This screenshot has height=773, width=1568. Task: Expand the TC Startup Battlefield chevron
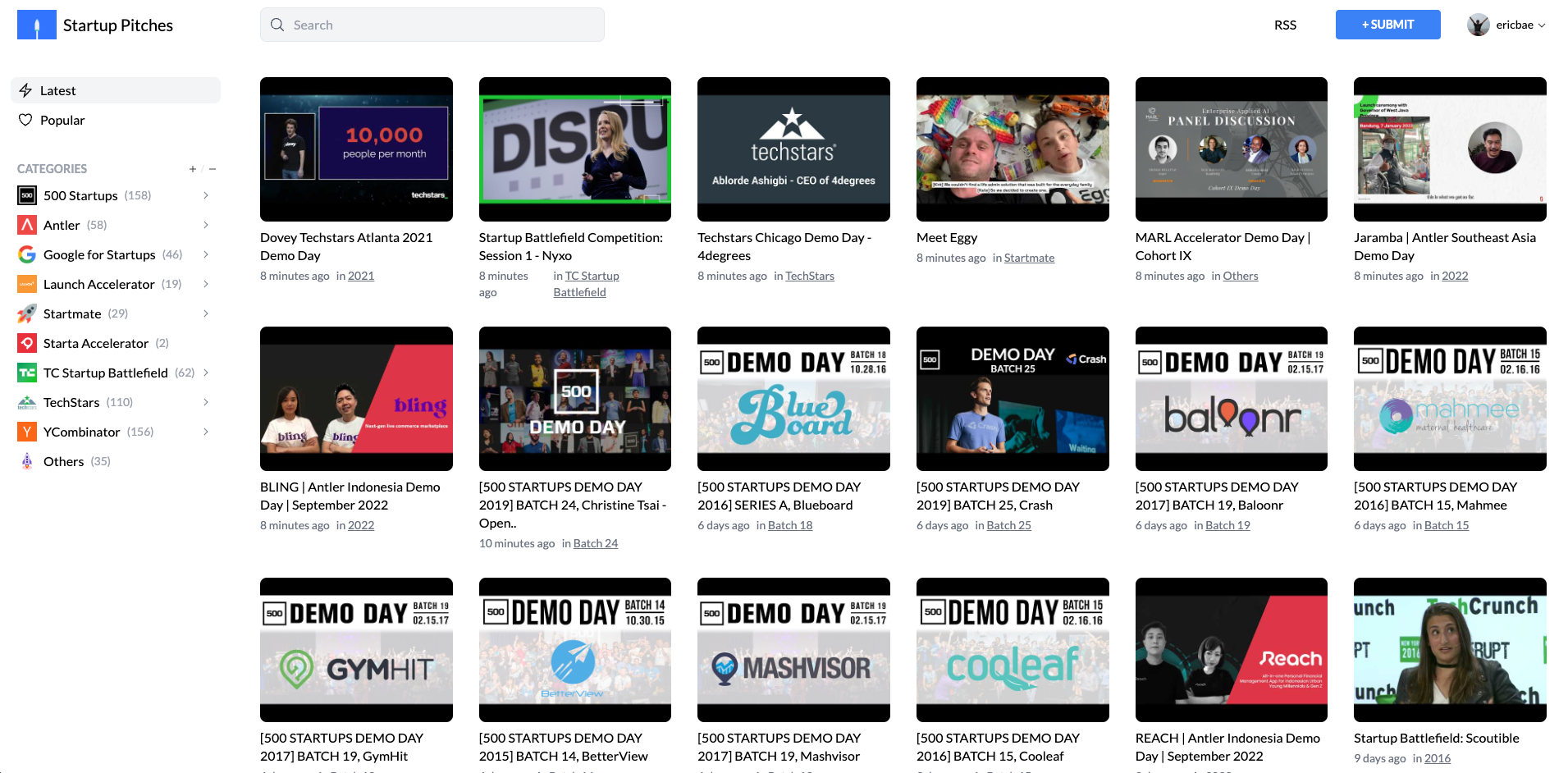coord(206,373)
